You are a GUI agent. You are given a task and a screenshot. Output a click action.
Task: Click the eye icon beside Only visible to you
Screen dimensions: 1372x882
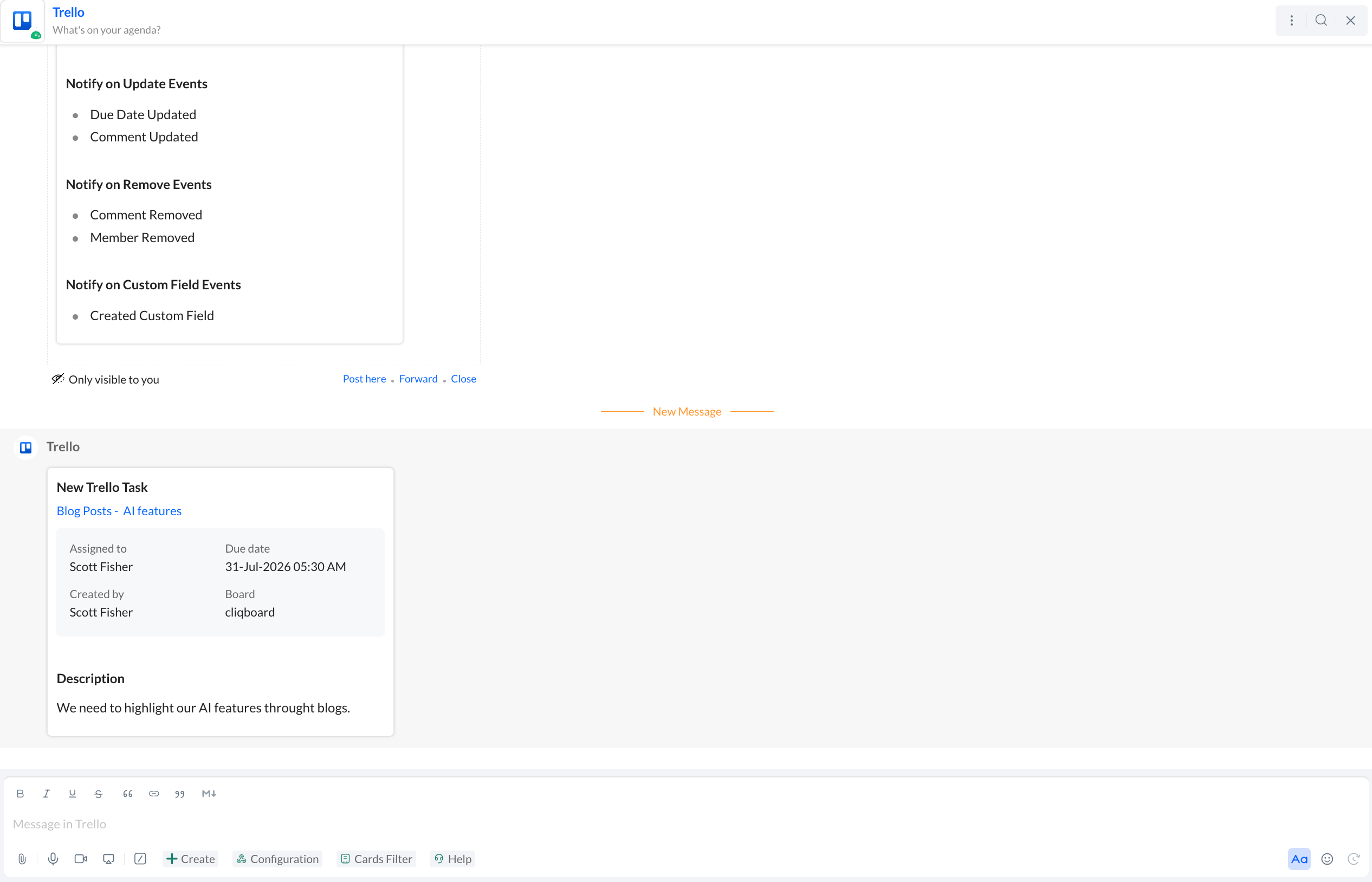coord(58,379)
